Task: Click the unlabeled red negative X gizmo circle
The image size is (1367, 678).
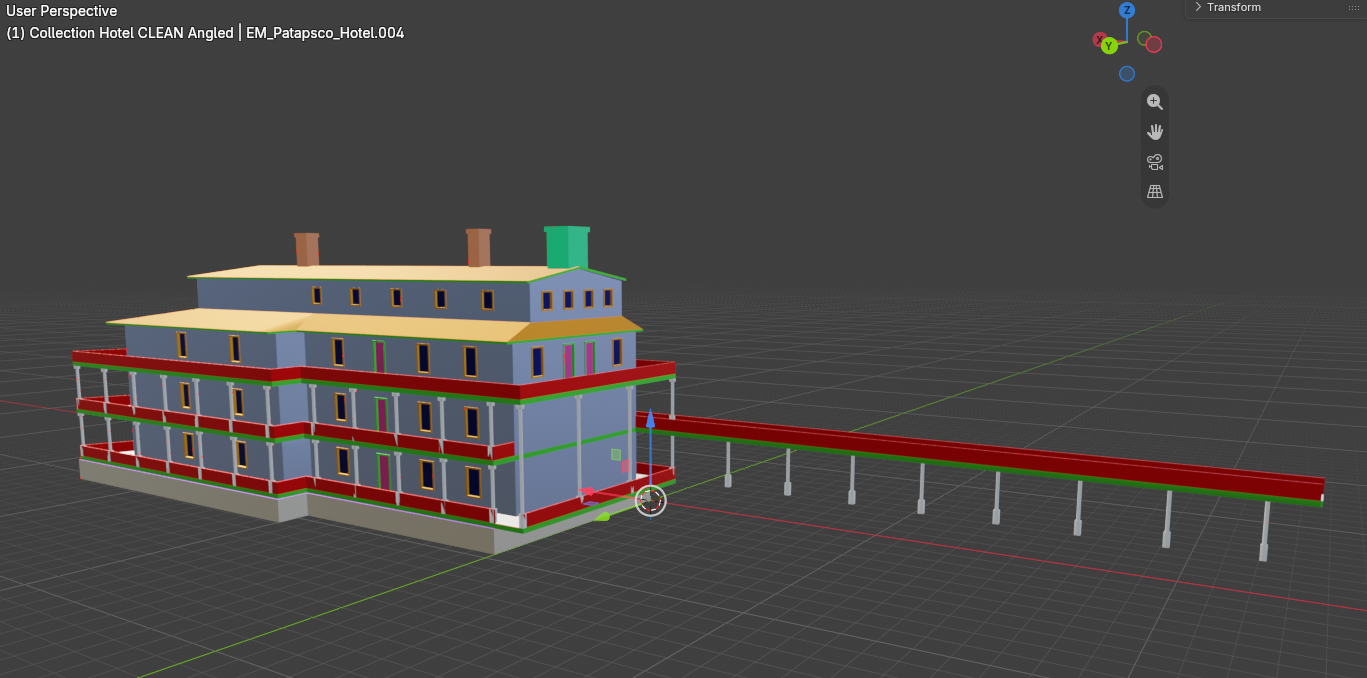Action: pyautogui.click(x=1154, y=44)
